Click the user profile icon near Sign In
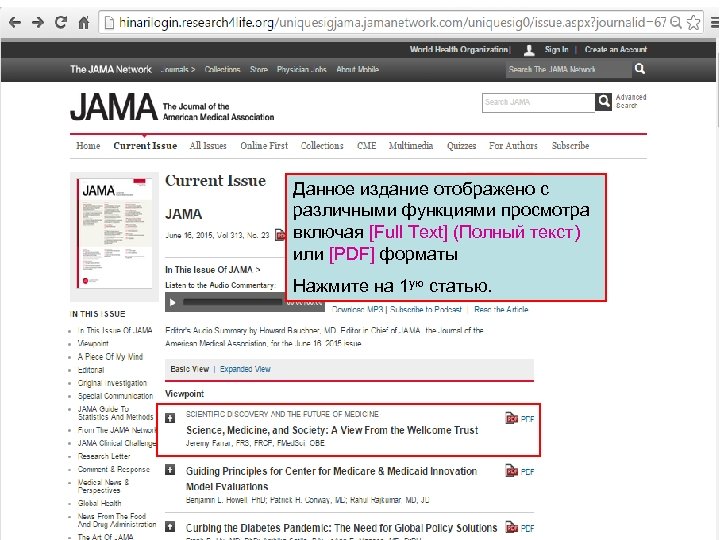The image size is (720, 540). tap(529, 50)
